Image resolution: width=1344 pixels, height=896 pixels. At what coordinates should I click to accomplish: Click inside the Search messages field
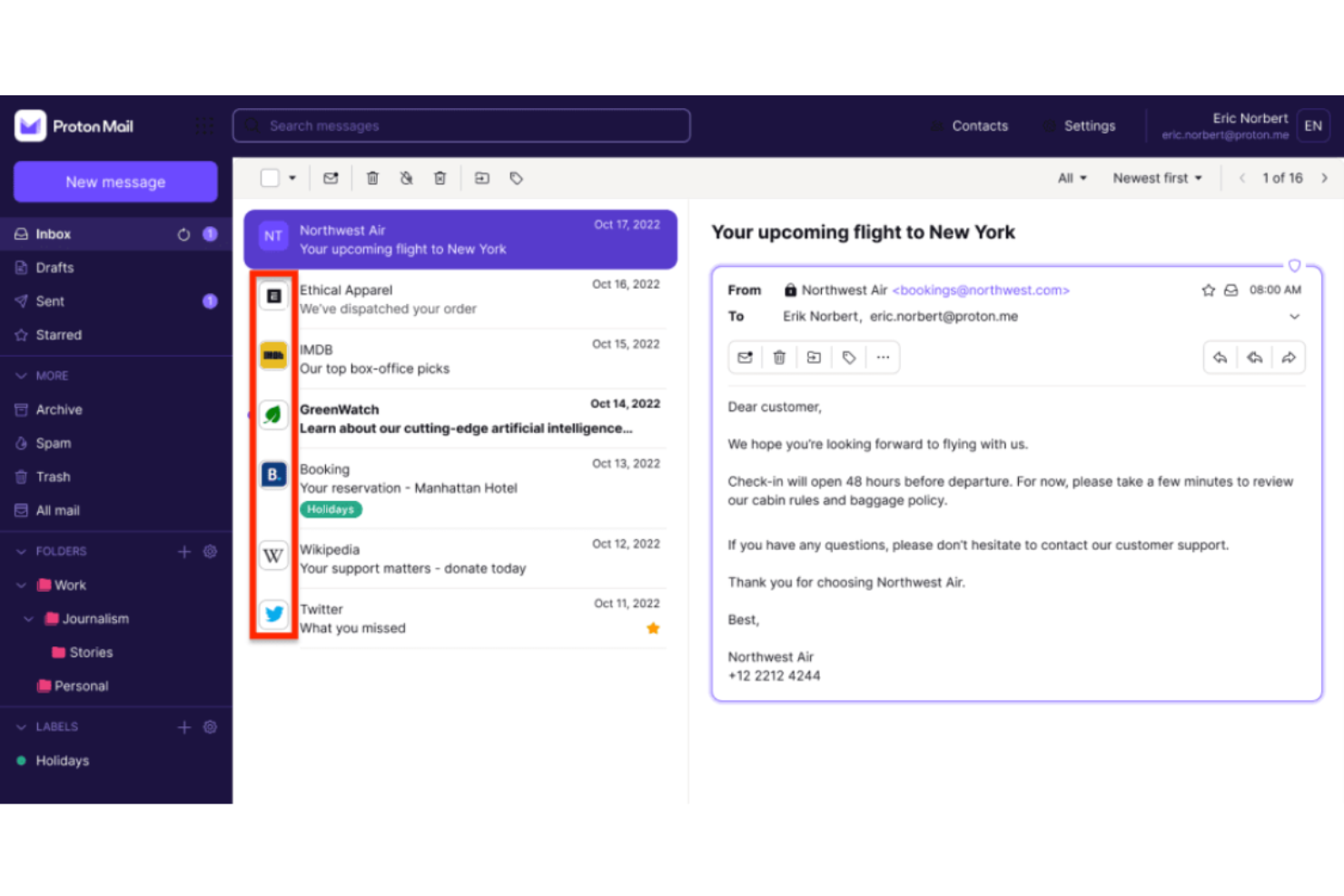coord(460,125)
